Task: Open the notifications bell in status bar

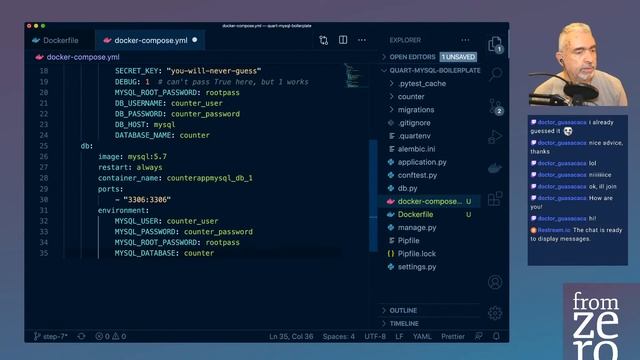Action: [x=496, y=336]
